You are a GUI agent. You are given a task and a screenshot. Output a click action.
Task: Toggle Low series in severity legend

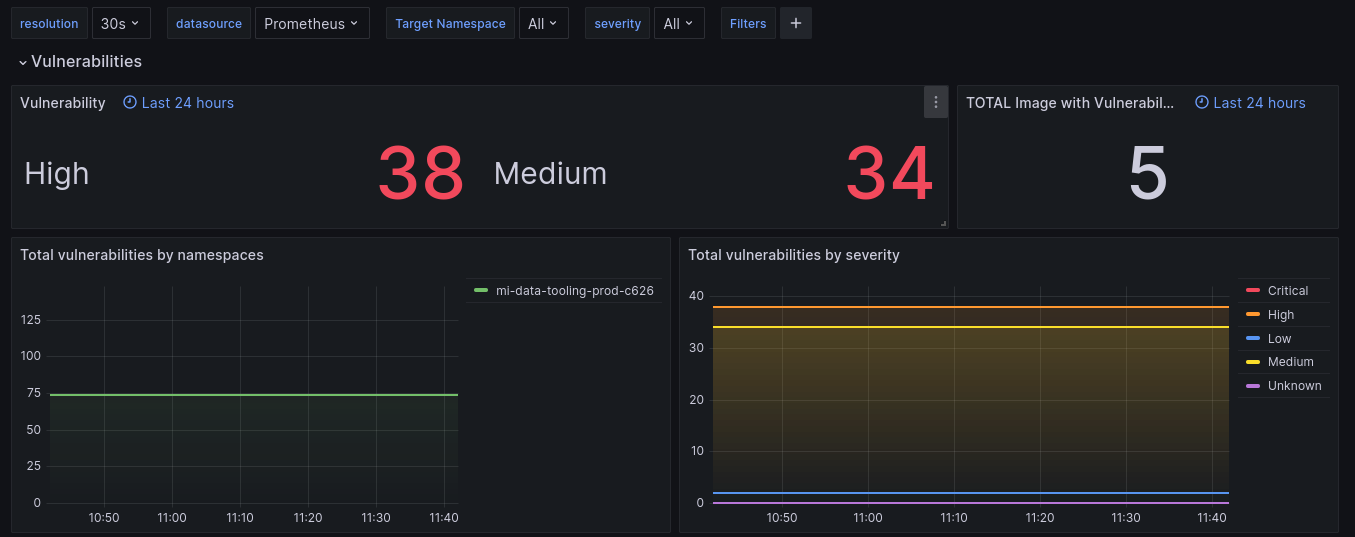pyautogui.click(x=1279, y=339)
